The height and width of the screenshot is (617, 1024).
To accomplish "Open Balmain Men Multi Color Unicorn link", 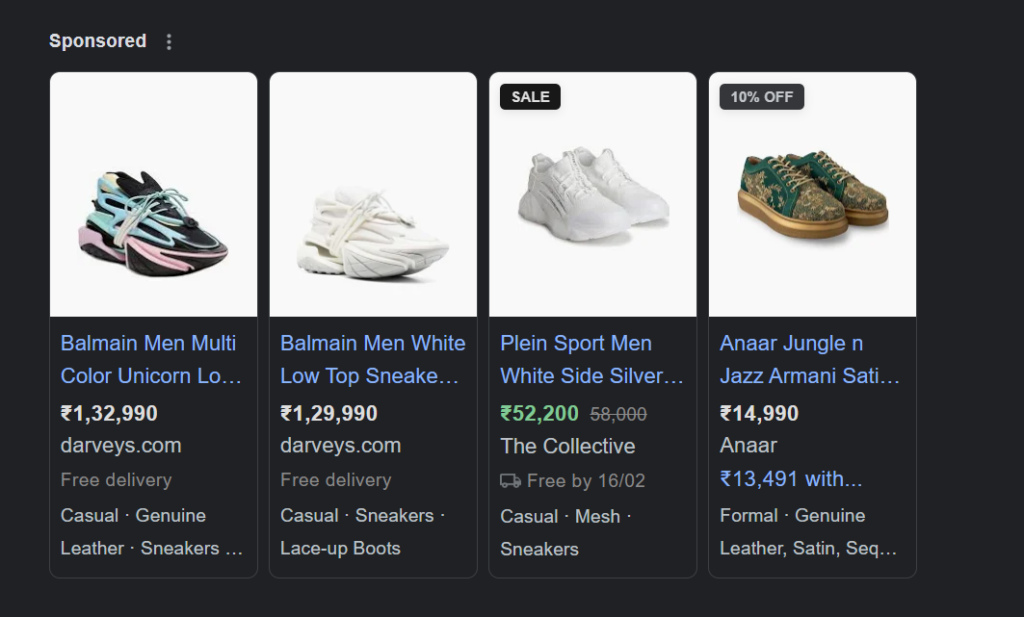I will click(151, 359).
